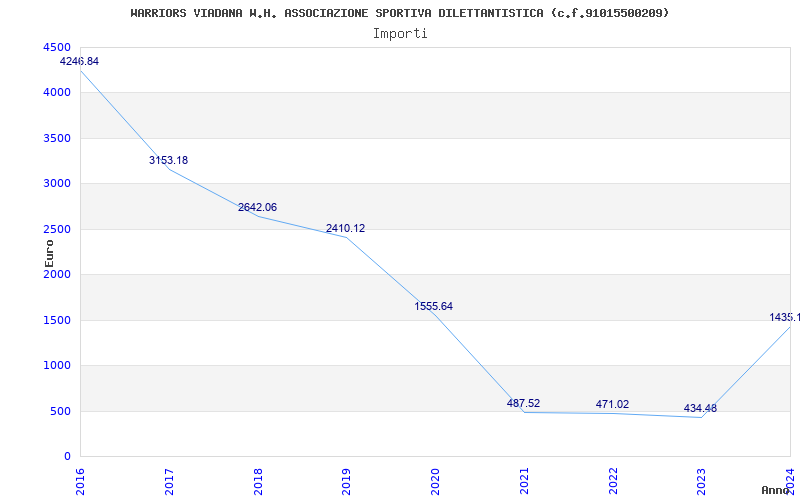This screenshot has height=500, width=800.
Task: Click the 1500 y-axis tick label
Action: [x=57, y=320]
